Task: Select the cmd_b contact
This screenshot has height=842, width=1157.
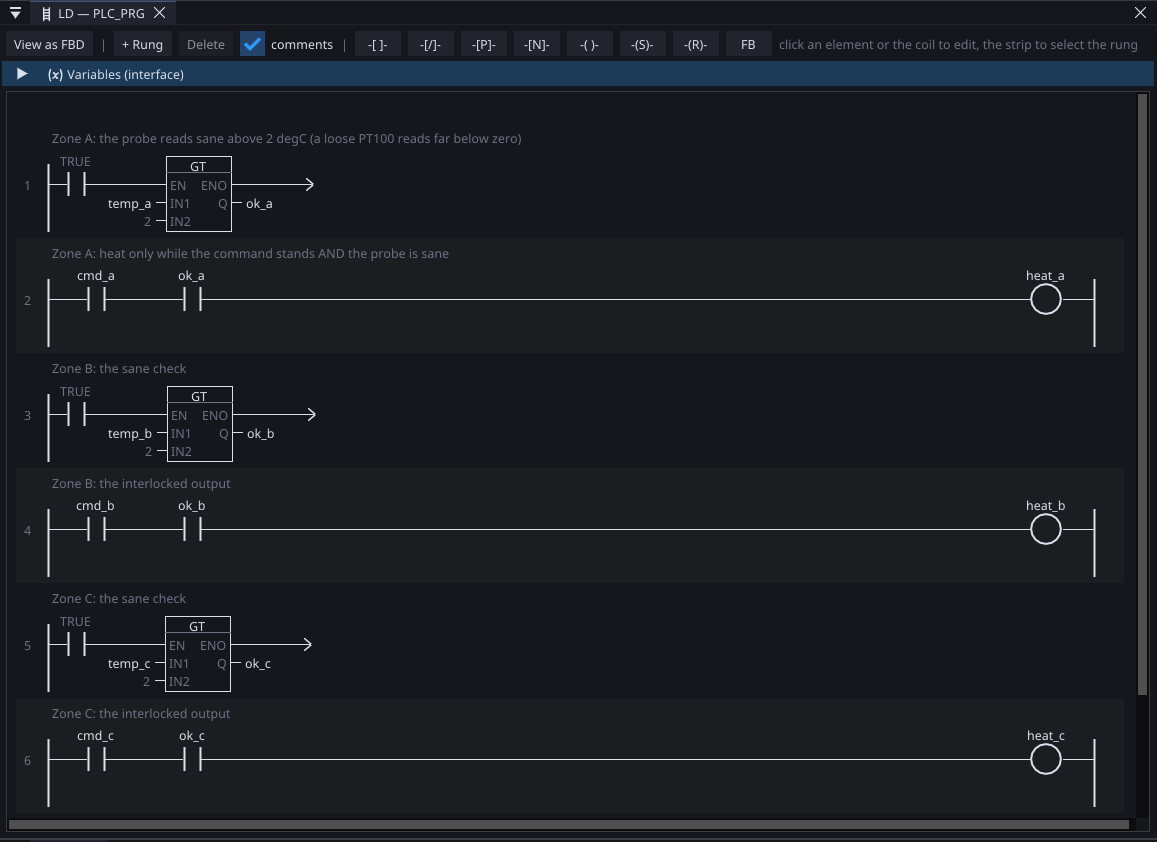Action: (96, 529)
